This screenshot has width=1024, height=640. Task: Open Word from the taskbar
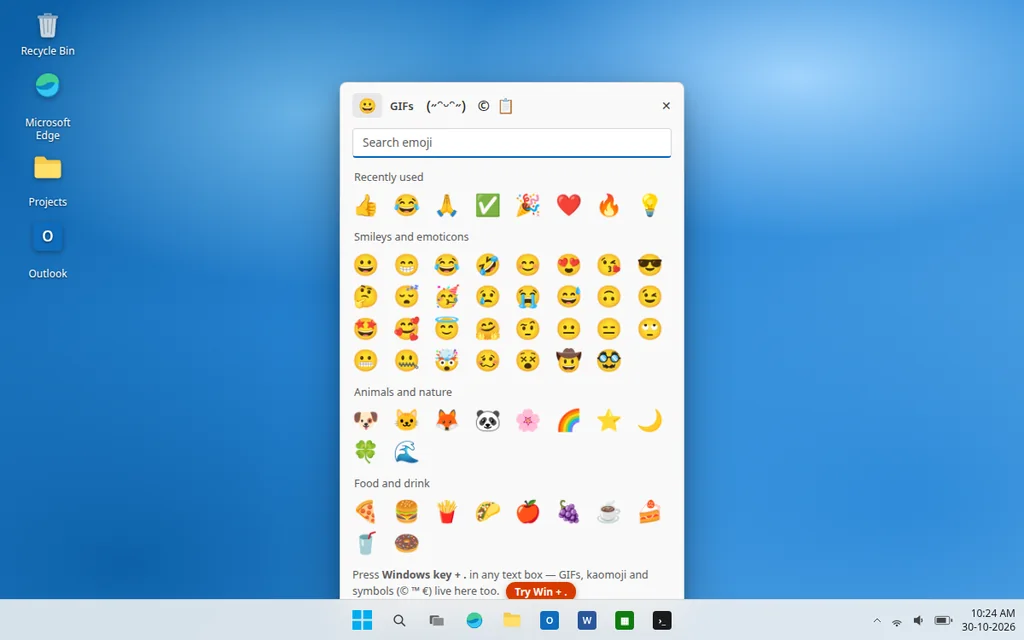click(586, 620)
